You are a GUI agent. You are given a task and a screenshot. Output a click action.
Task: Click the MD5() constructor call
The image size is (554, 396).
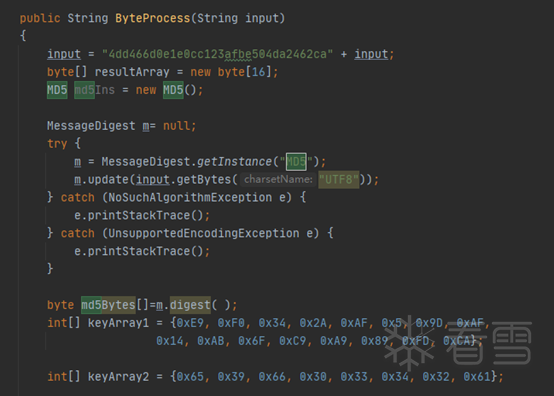click(179, 90)
